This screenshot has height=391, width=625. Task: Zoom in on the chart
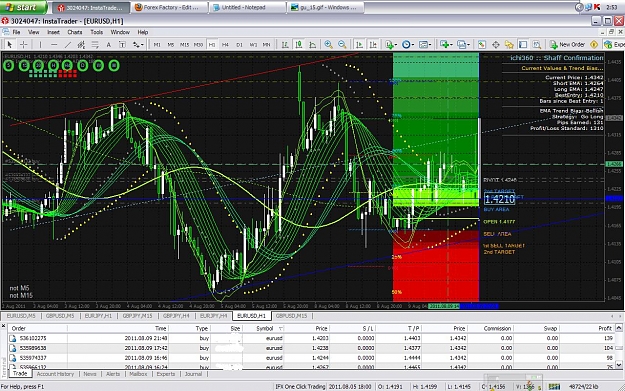point(328,45)
